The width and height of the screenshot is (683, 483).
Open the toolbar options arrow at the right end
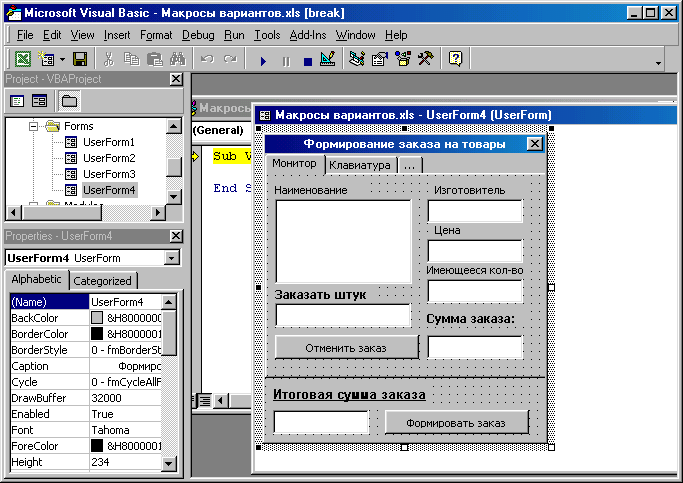tap(658, 63)
